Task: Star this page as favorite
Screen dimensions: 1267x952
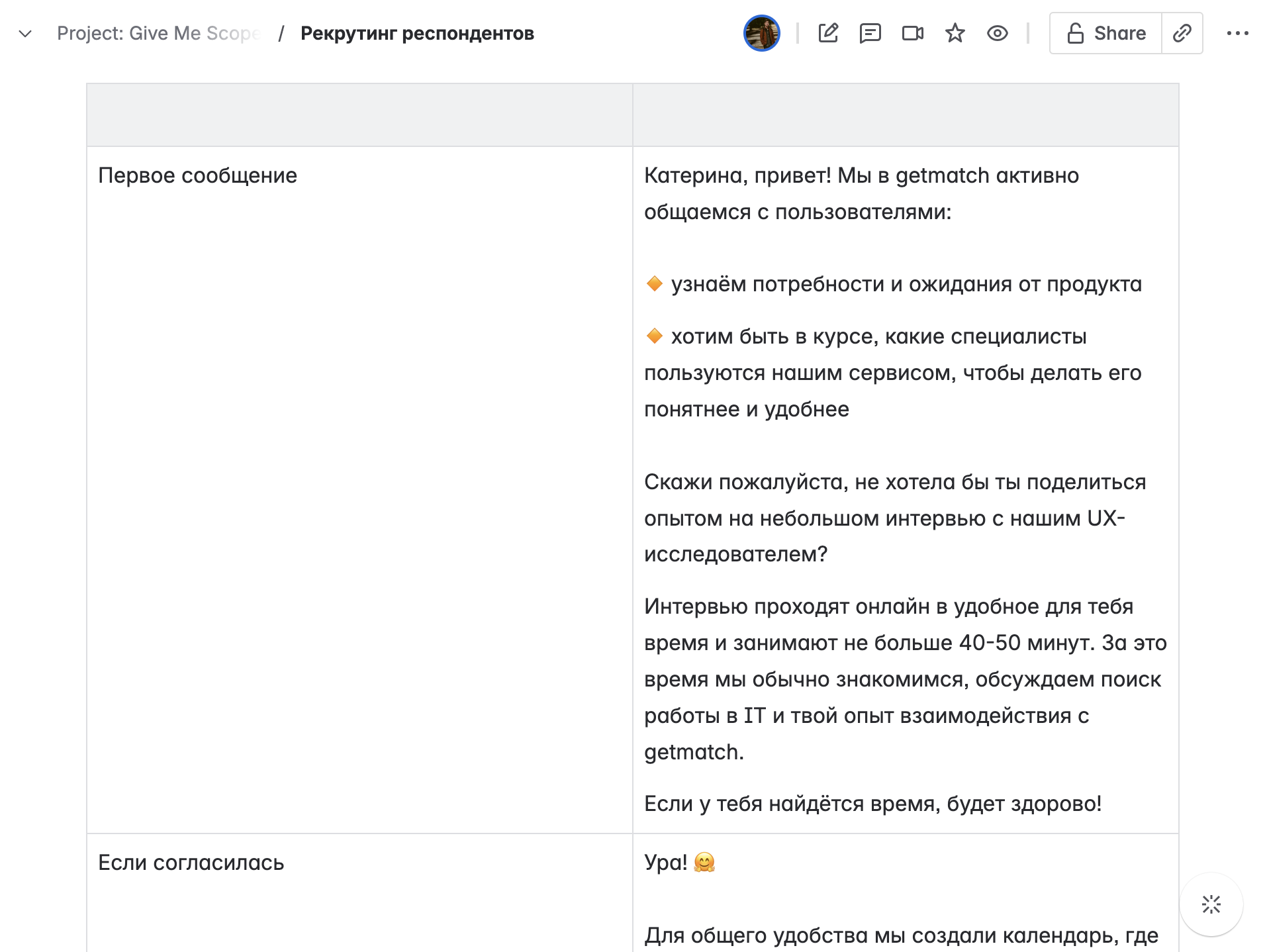Action: pos(955,33)
